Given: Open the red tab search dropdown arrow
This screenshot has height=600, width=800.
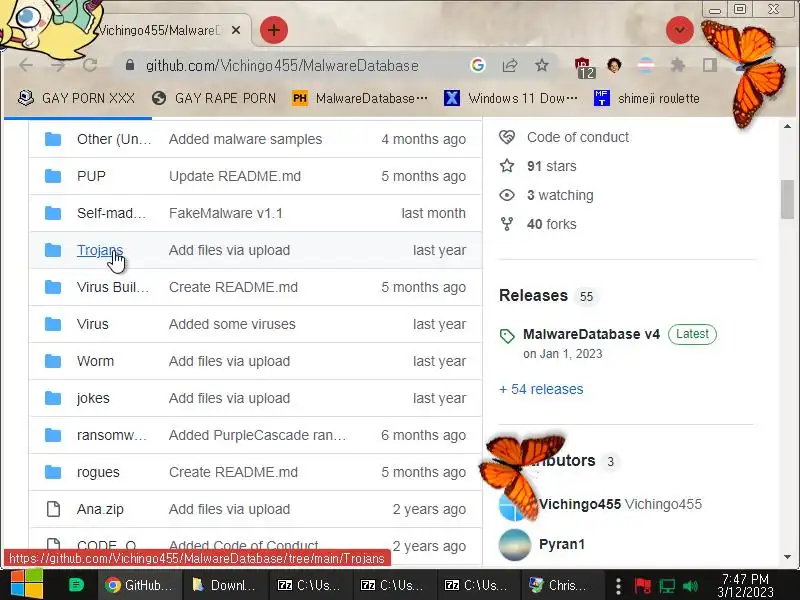Looking at the screenshot, I should (x=680, y=30).
